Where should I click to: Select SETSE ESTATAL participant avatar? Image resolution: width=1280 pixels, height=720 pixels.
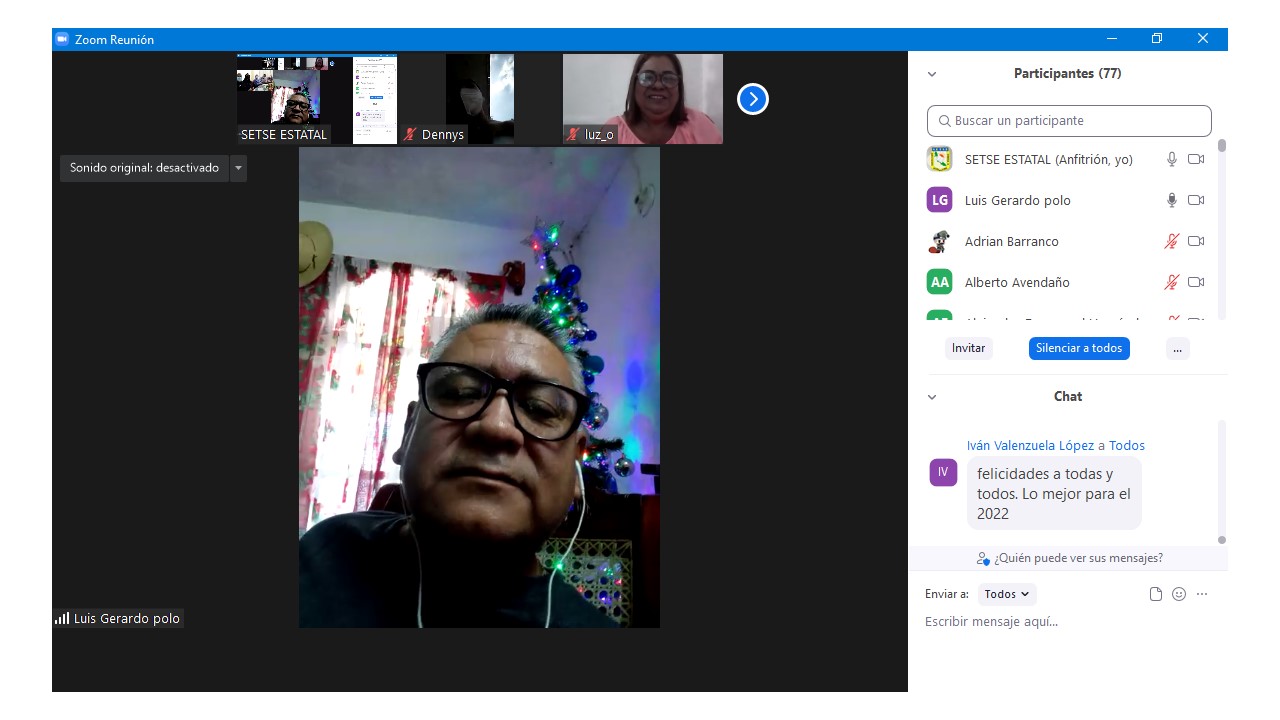coord(939,159)
